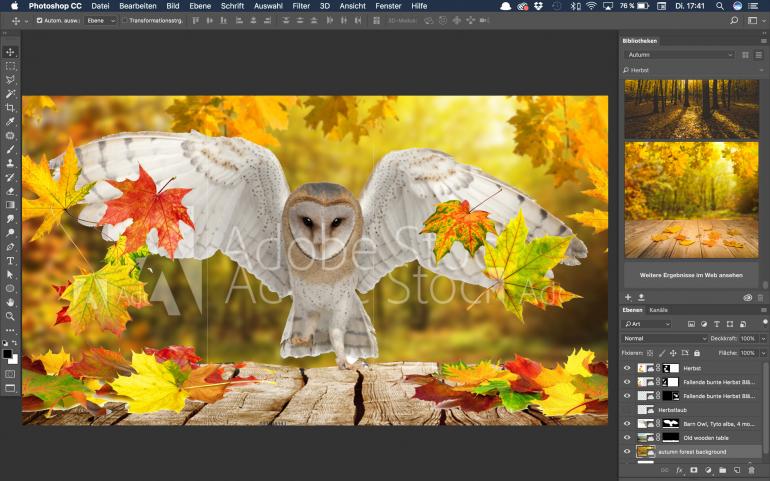Screen dimensions: 770x481
Task: Filter layers by type layers (T icon)
Action: pyautogui.click(x=717, y=324)
